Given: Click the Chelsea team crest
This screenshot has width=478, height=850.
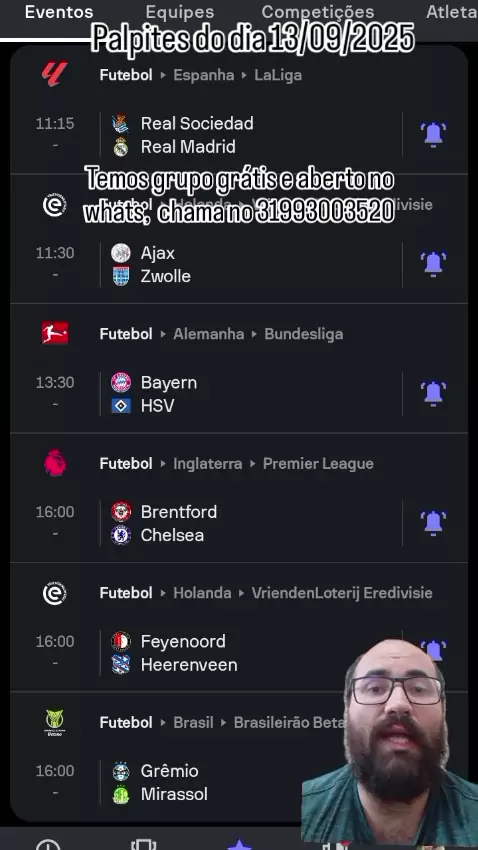Looking at the screenshot, I should (x=121, y=535).
